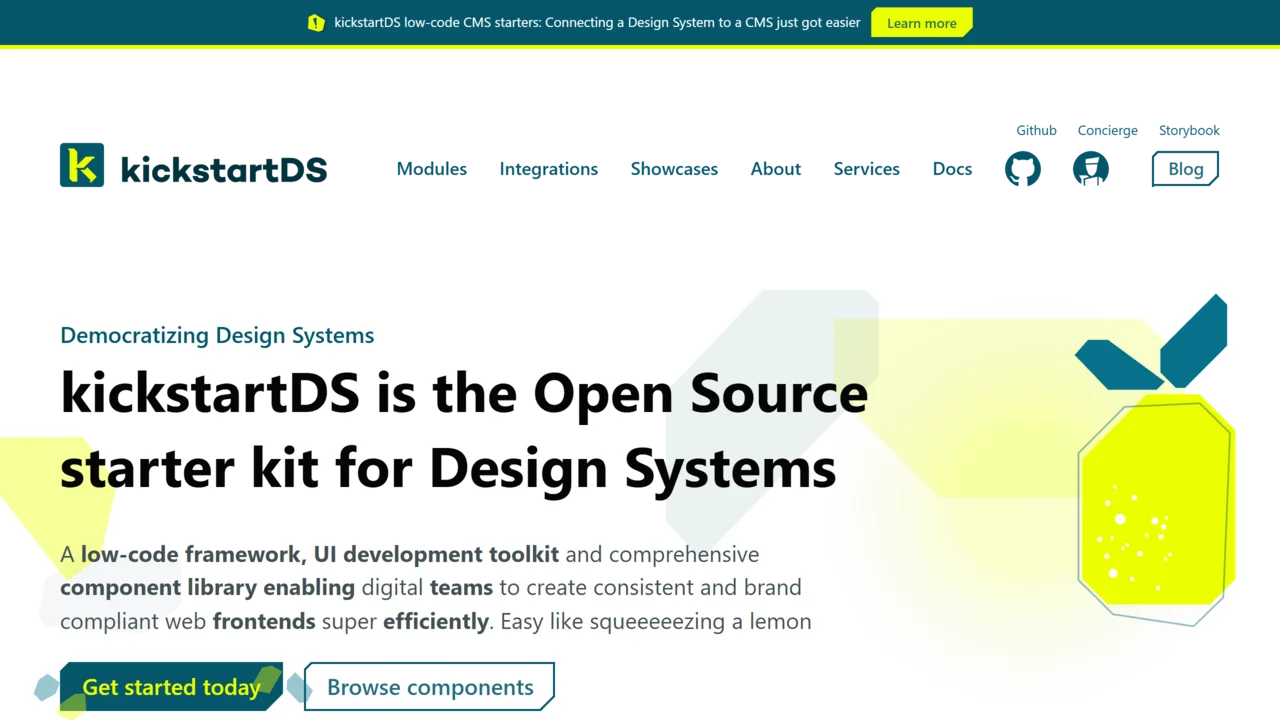The image size is (1280, 720).
Task: Open the Integrations menu item
Action: [x=549, y=169]
